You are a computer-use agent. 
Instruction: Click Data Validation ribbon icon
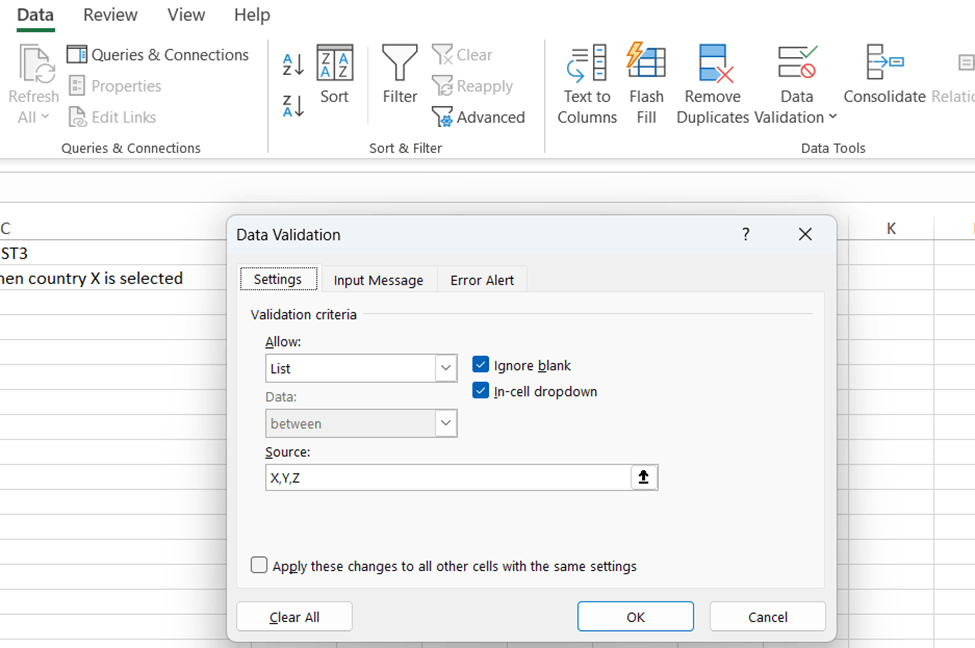[797, 63]
